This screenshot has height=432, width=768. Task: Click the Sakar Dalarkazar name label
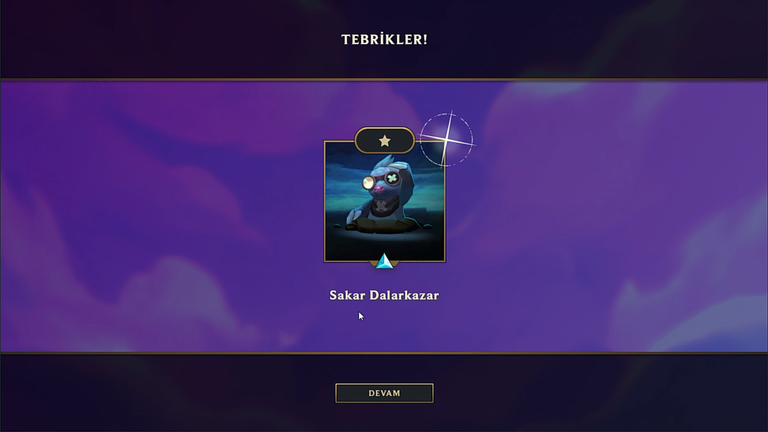click(x=384, y=295)
